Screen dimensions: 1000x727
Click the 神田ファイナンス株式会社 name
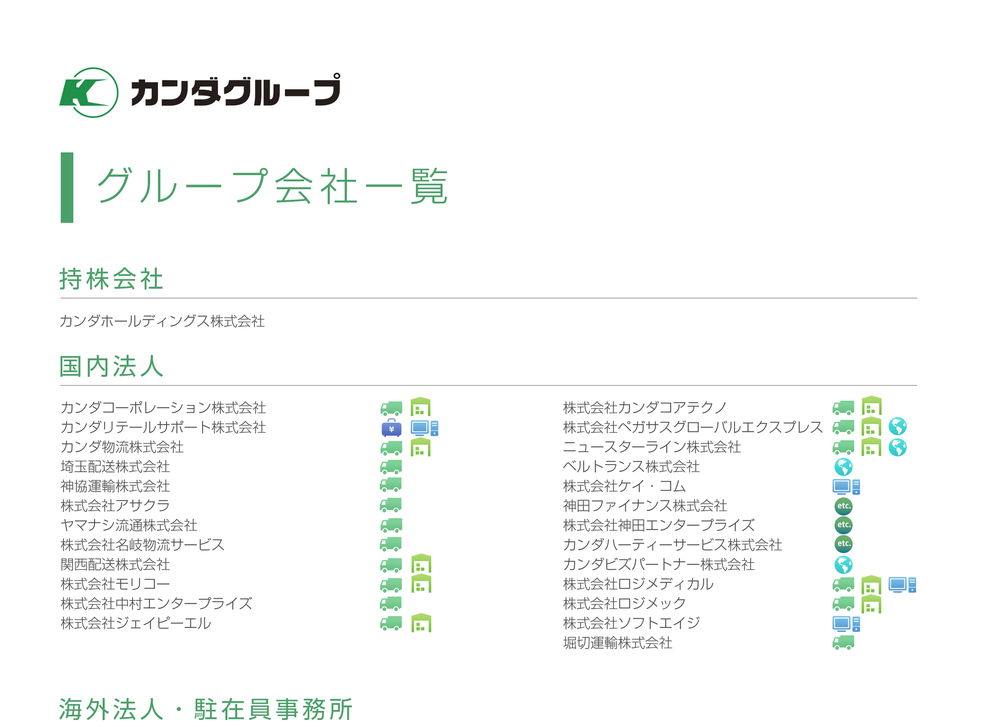pyautogui.click(x=645, y=506)
